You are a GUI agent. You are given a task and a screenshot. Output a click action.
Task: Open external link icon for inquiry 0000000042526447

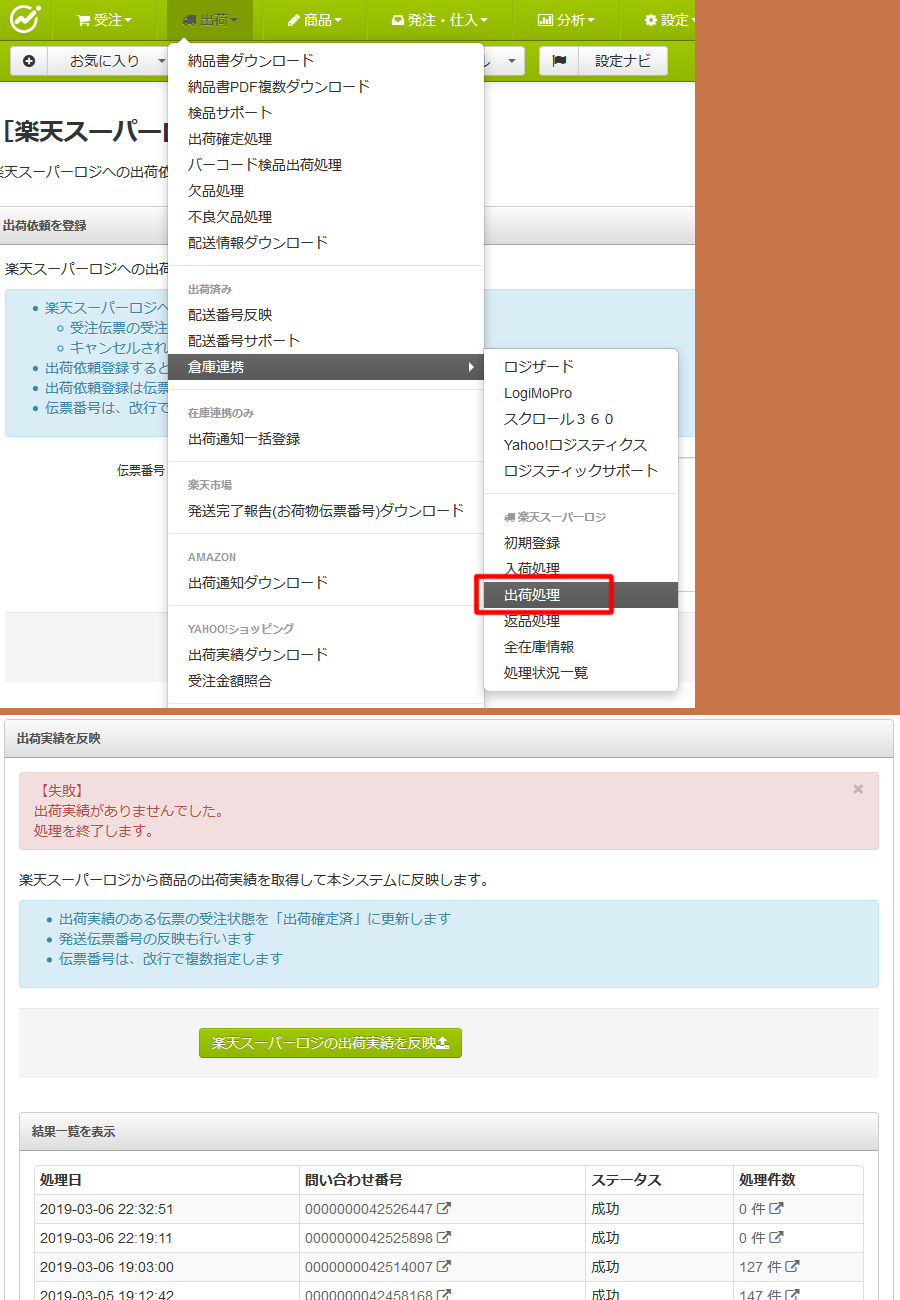coord(444,1209)
